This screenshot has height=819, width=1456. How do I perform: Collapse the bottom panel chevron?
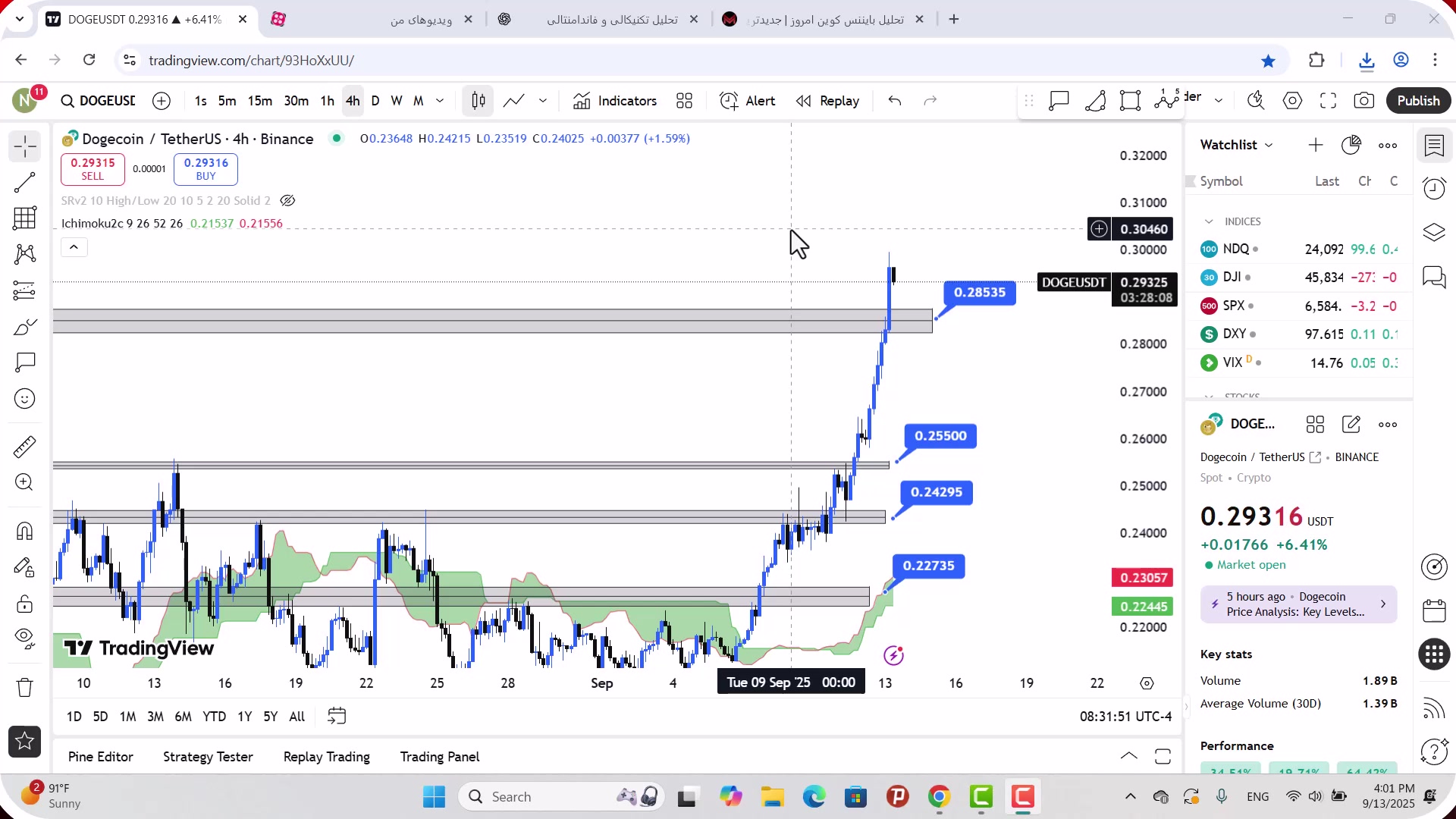[x=1129, y=756]
